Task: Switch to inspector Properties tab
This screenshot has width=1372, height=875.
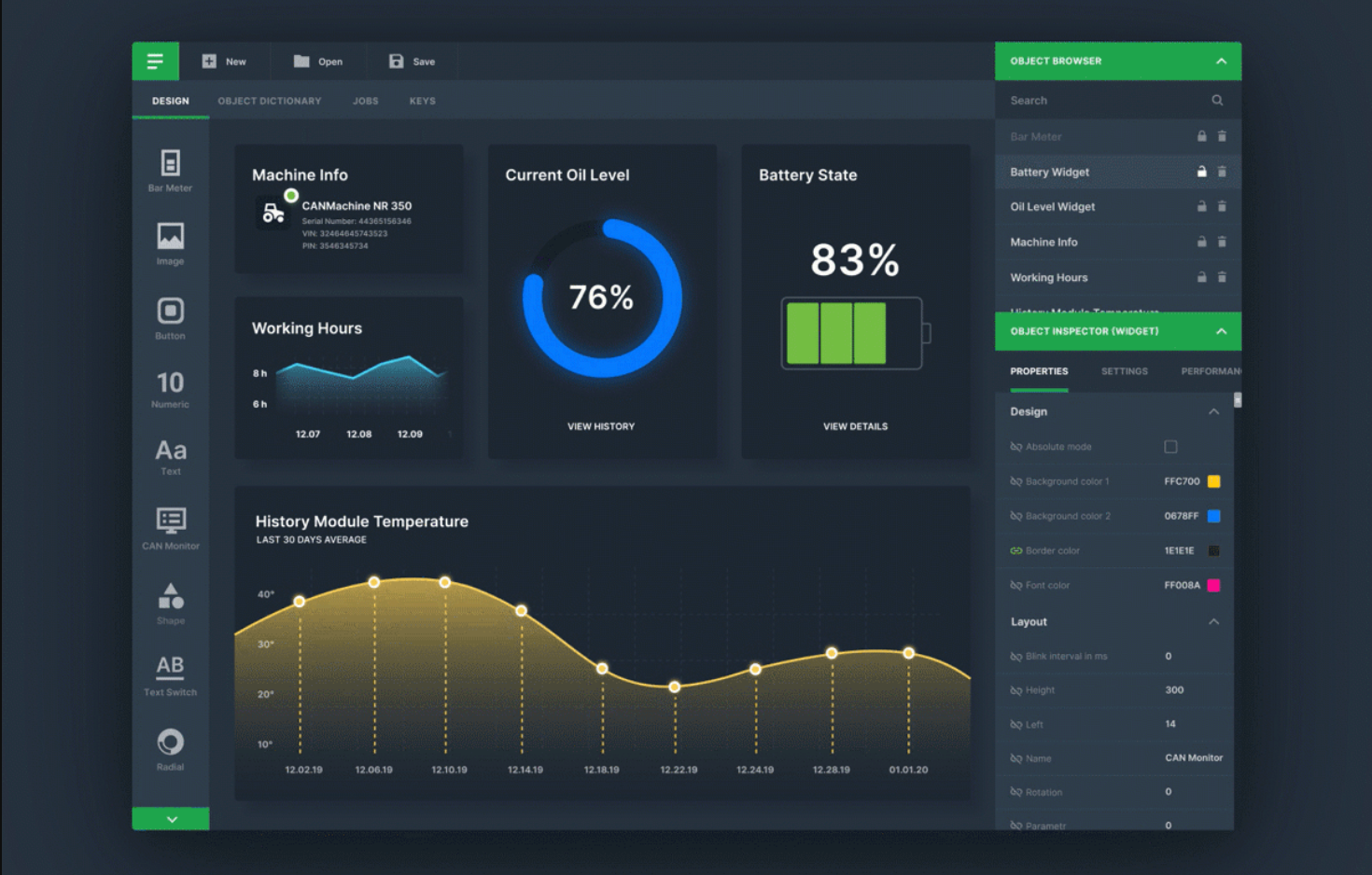Action: pos(1039,371)
